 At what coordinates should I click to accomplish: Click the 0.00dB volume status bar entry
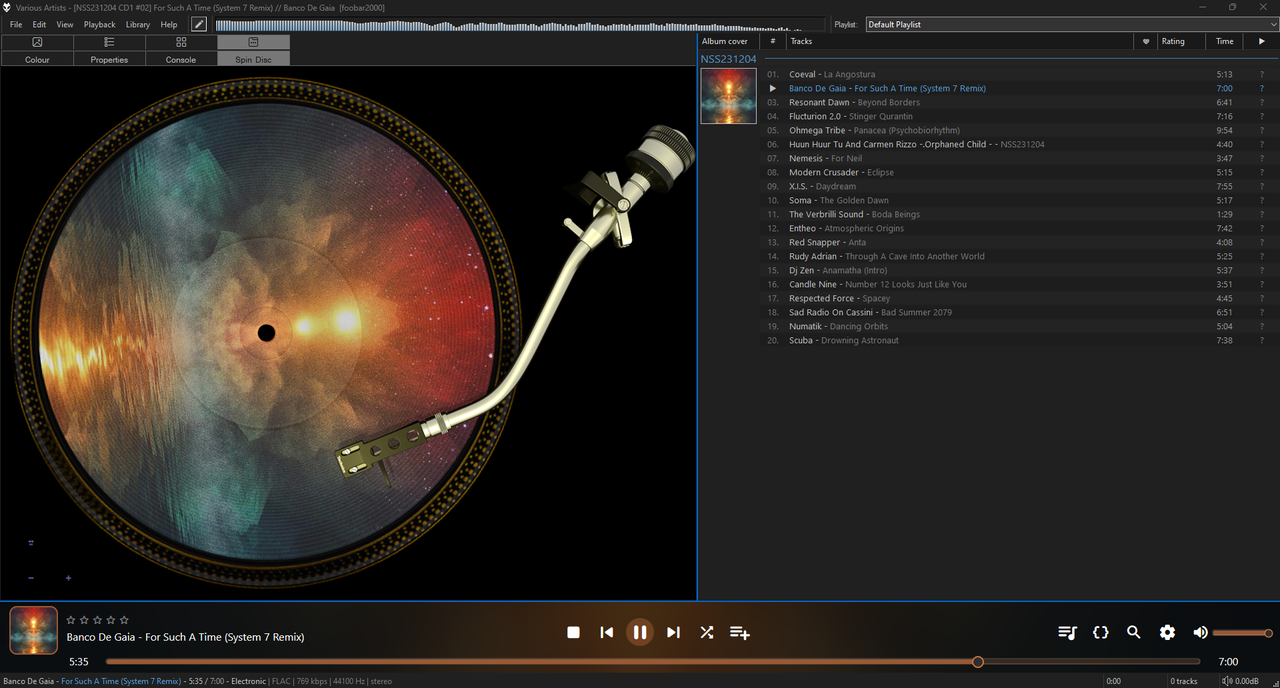tap(1241, 681)
